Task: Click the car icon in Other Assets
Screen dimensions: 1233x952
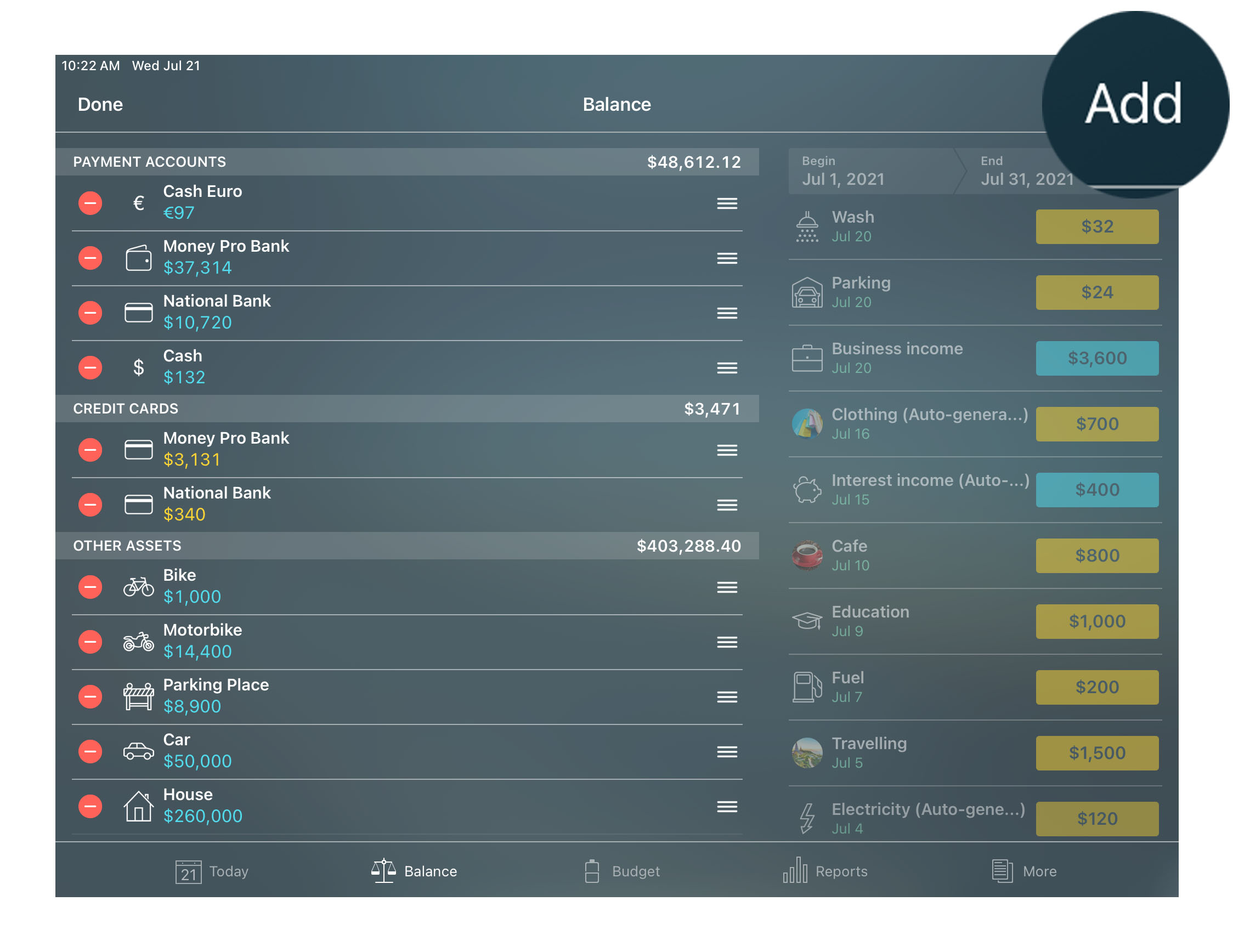Action: pos(137,751)
